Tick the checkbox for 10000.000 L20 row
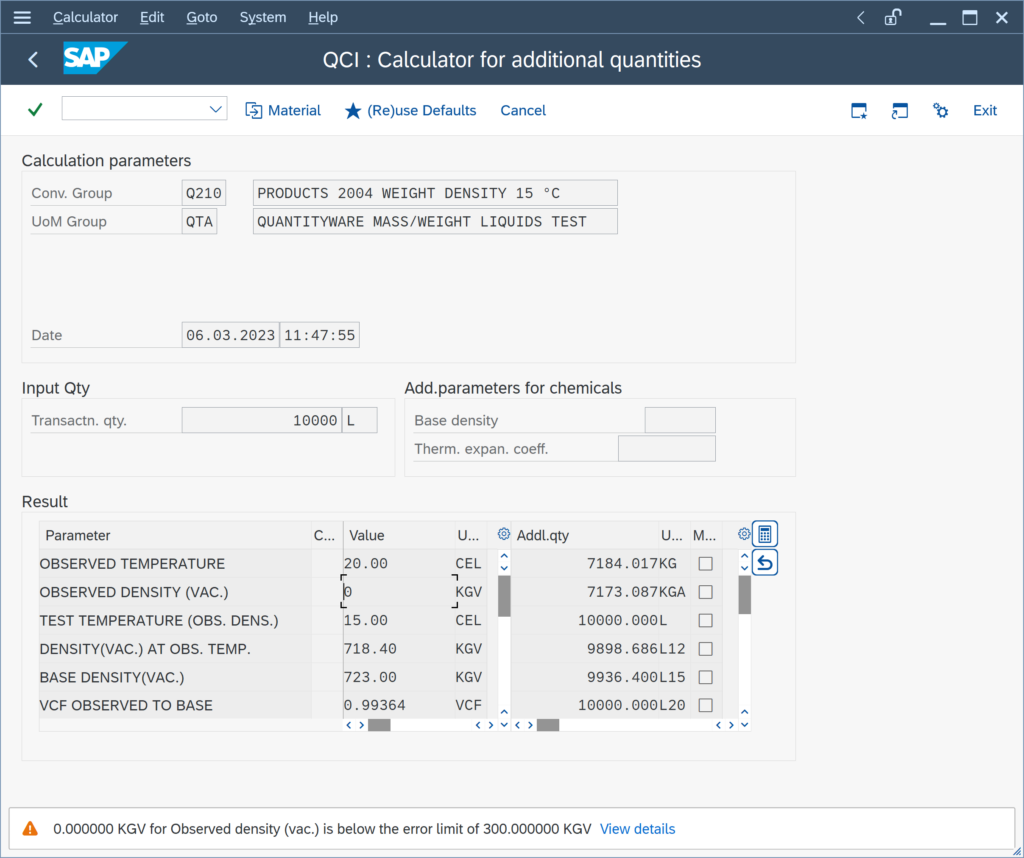Image resolution: width=1024 pixels, height=858 pixels. click(x=705, y=705)
